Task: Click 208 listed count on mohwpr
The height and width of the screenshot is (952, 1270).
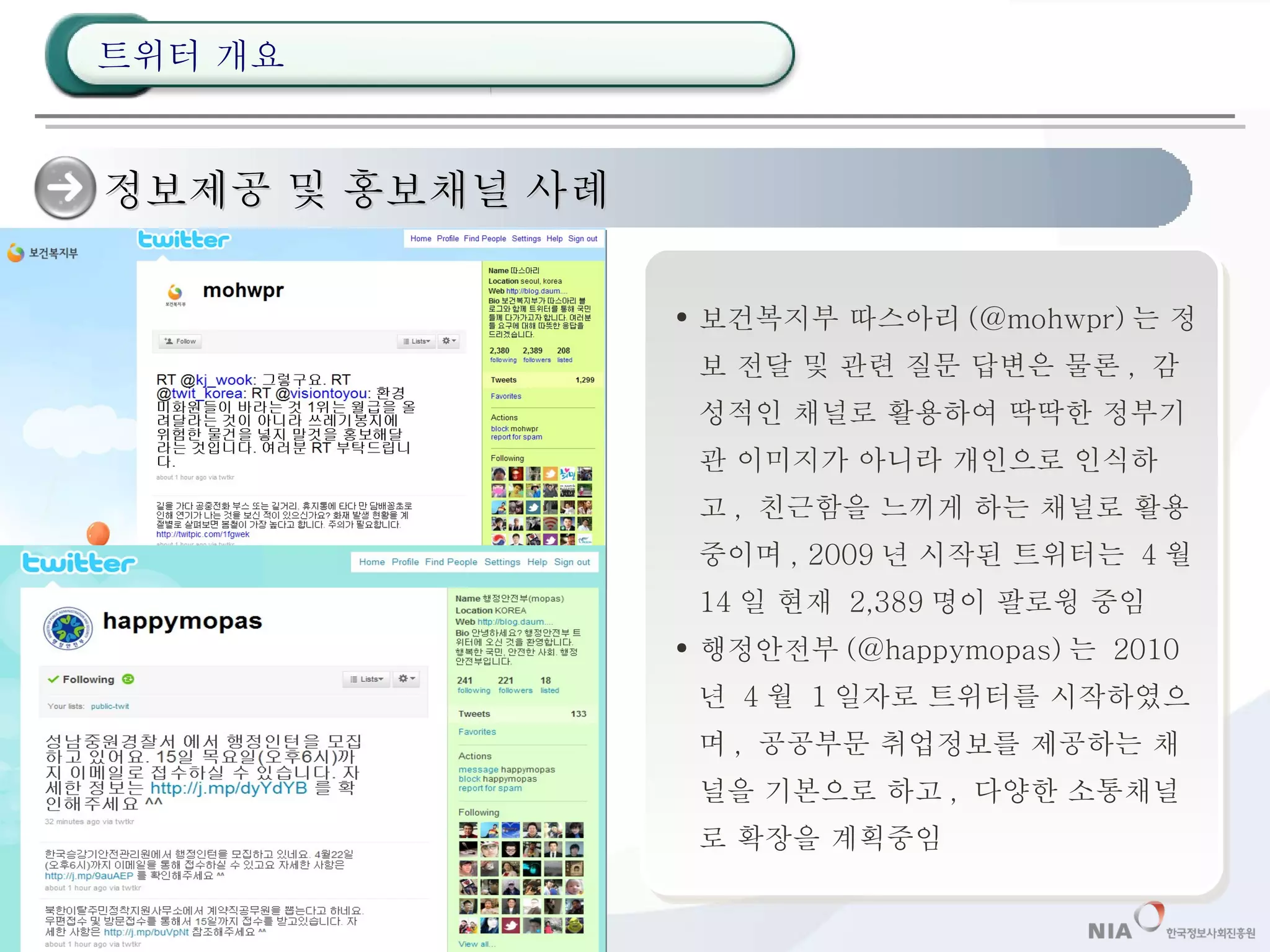Action: (564, 355)
